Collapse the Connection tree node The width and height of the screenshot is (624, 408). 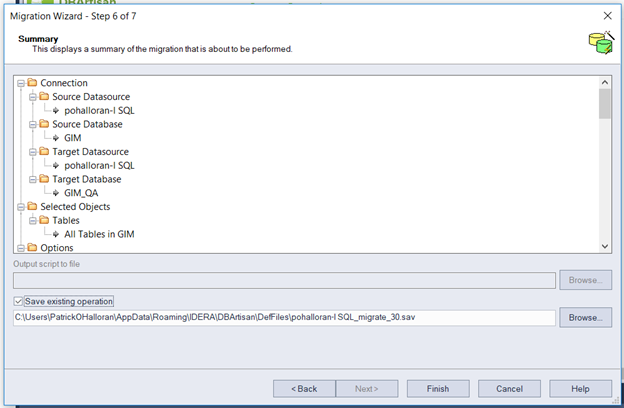21,83
